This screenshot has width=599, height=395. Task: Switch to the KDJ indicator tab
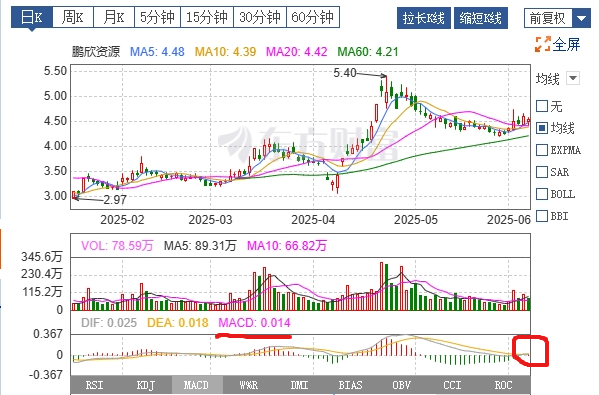(x=146, y=385)
